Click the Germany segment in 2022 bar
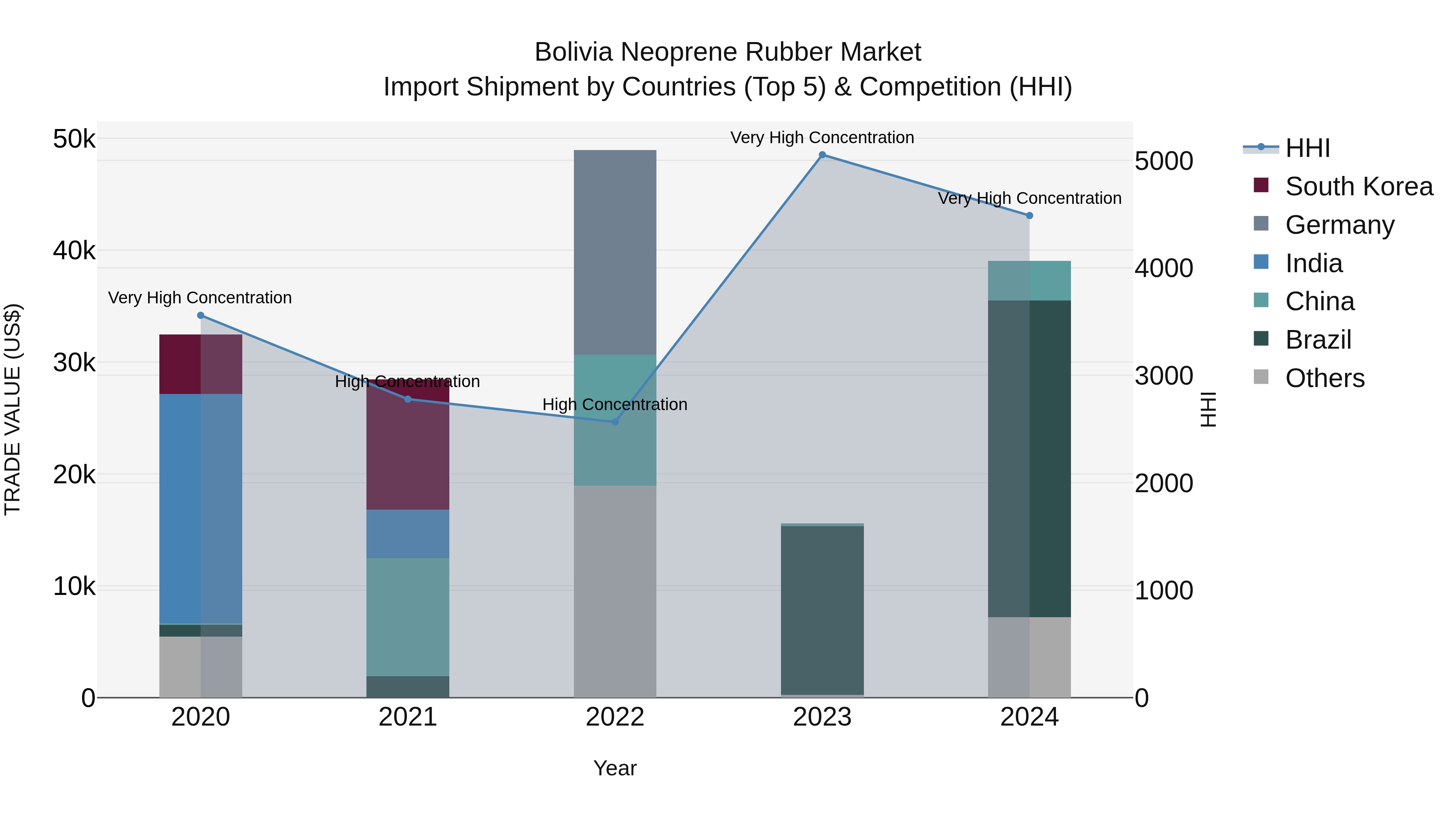 point(615,253)
